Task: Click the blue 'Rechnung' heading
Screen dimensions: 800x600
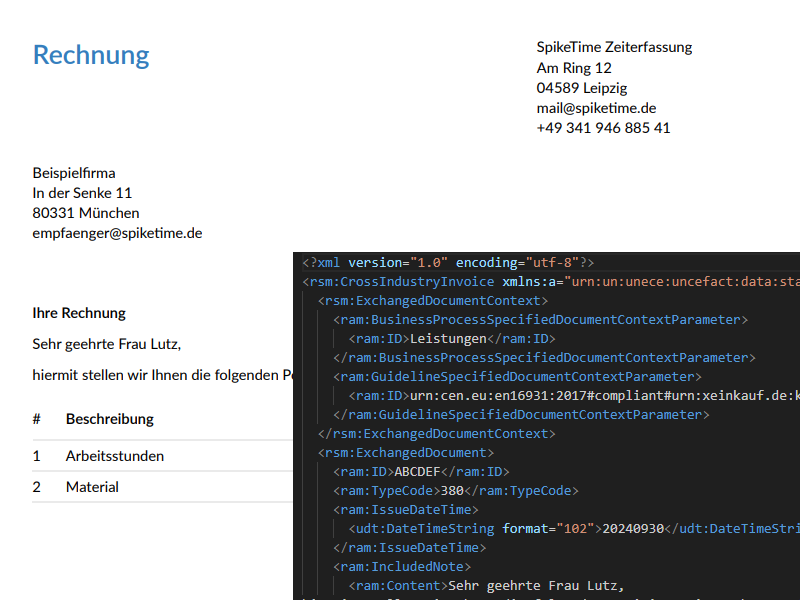Action: pos(91,55)
